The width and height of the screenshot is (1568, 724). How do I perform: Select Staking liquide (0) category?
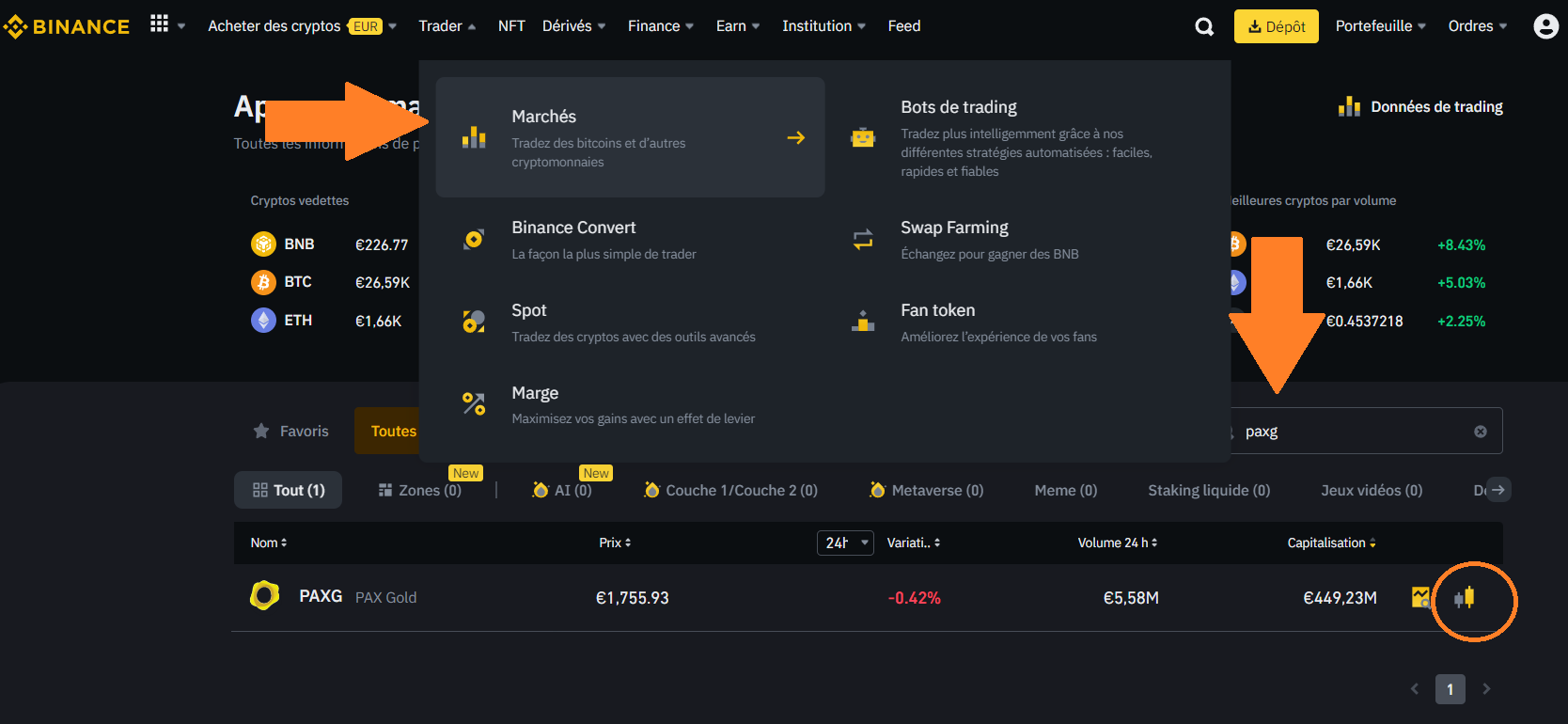[x=1209, y=490]
